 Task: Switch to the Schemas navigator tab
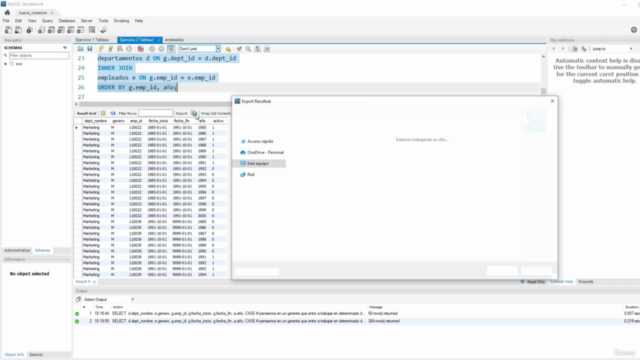click(x=42, y=251)
